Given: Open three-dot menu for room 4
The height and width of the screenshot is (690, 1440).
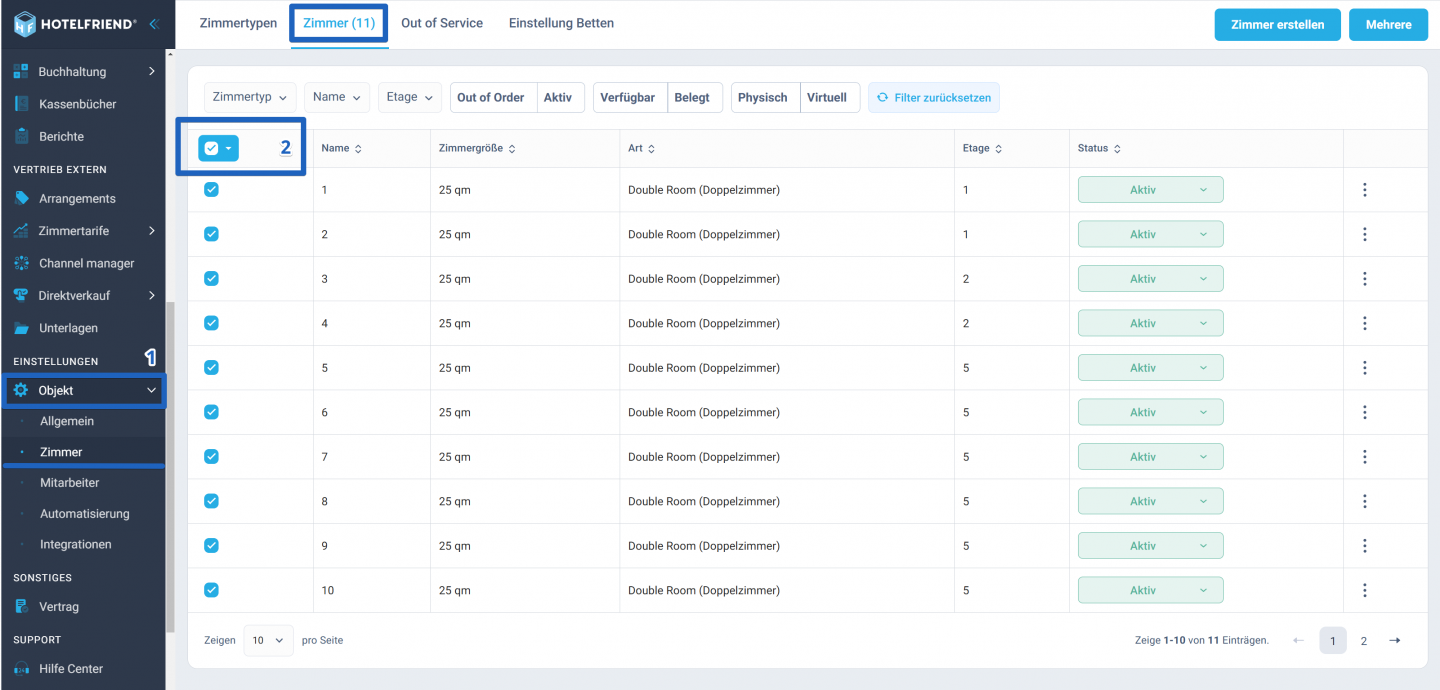Looking at the screenshot, I should pos(1365,323).
